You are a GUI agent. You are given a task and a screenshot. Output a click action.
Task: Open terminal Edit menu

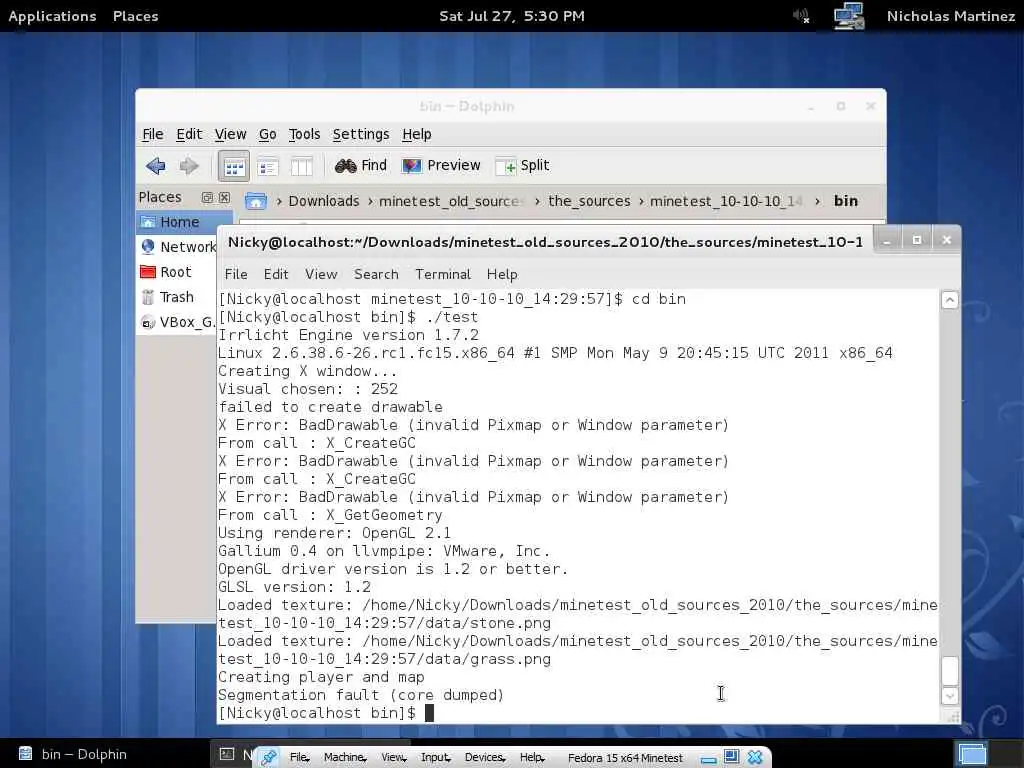[276, 274]
